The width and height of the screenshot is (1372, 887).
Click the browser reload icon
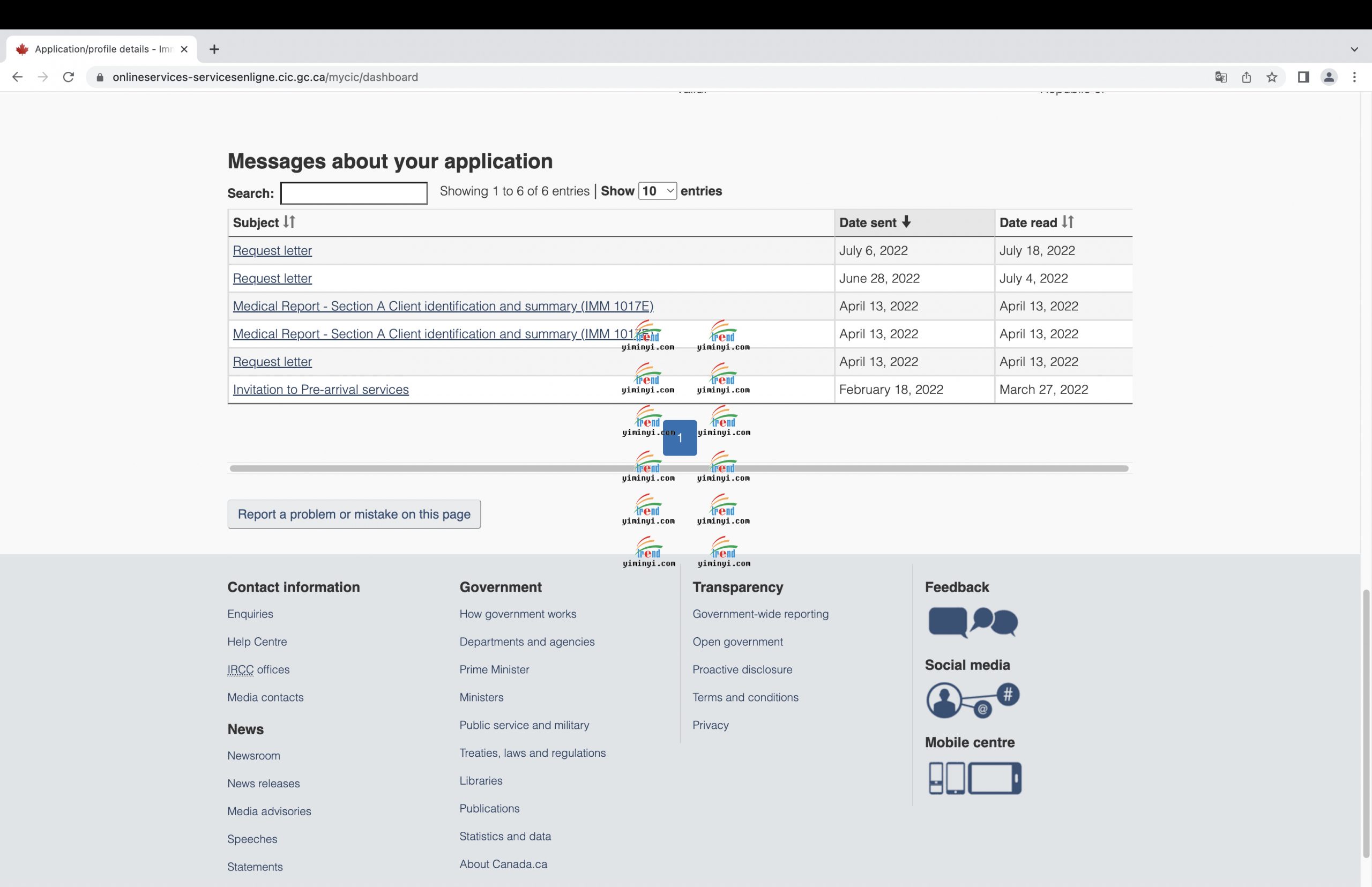[69, 77]
